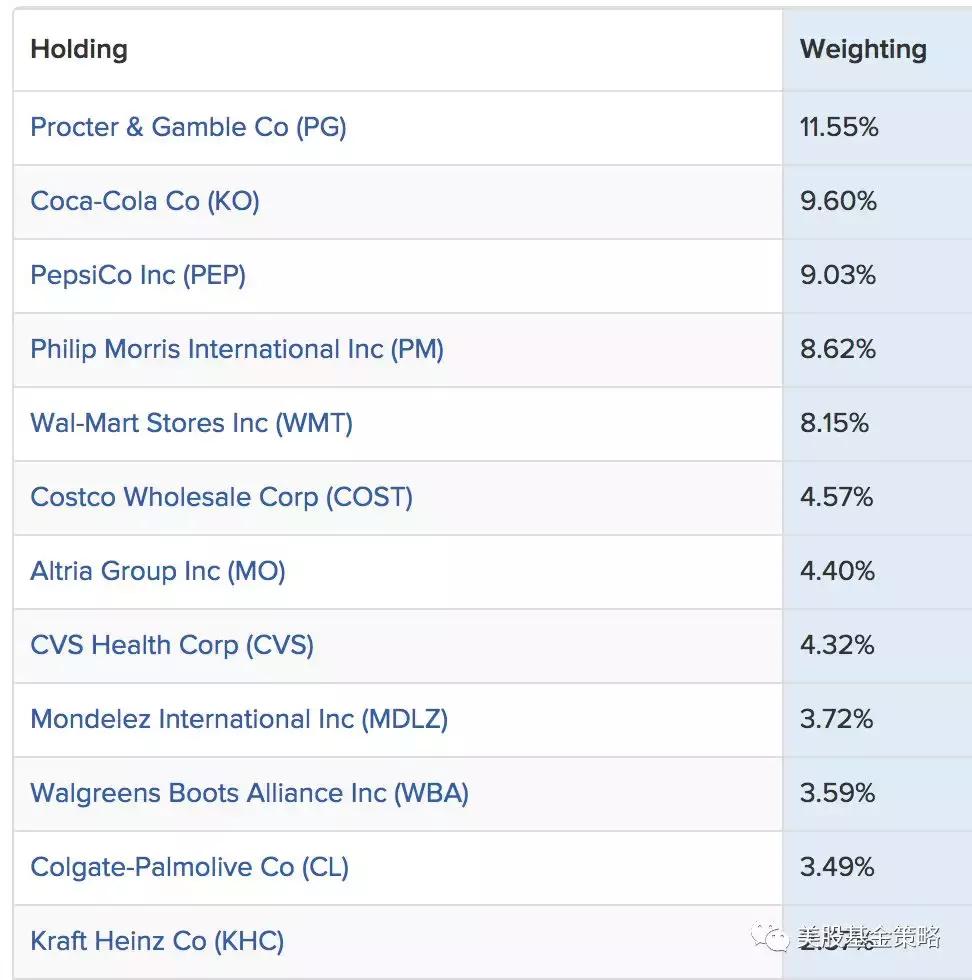Open Colgate-Palmolive Co (CL) holding
Screen dimensions: 972x980
click(189, 868)
